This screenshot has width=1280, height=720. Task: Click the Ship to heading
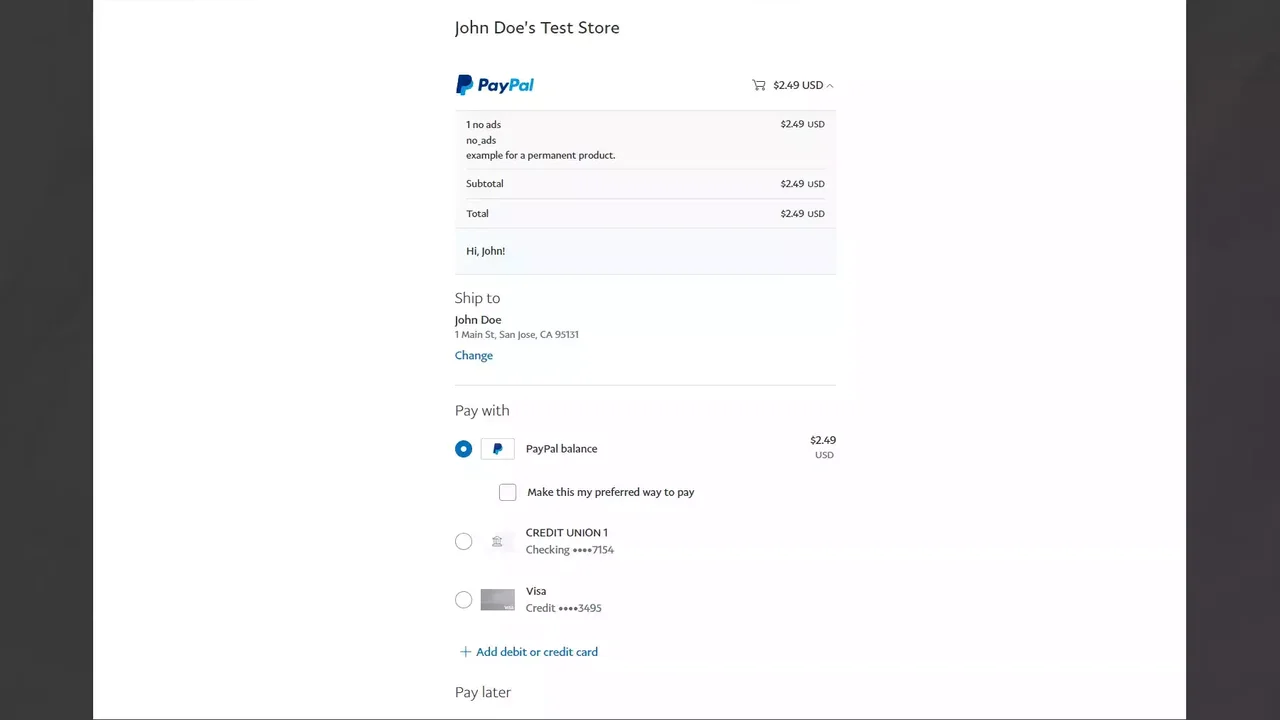(x=477, y=298)
